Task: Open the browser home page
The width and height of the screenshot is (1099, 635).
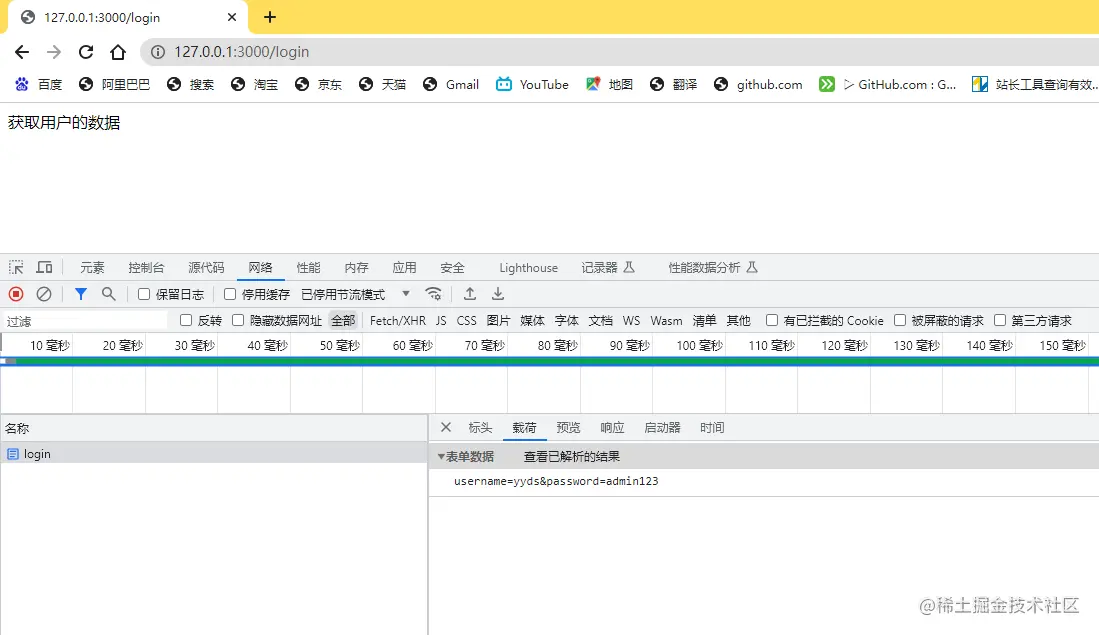Action: [x=118, y=52]
